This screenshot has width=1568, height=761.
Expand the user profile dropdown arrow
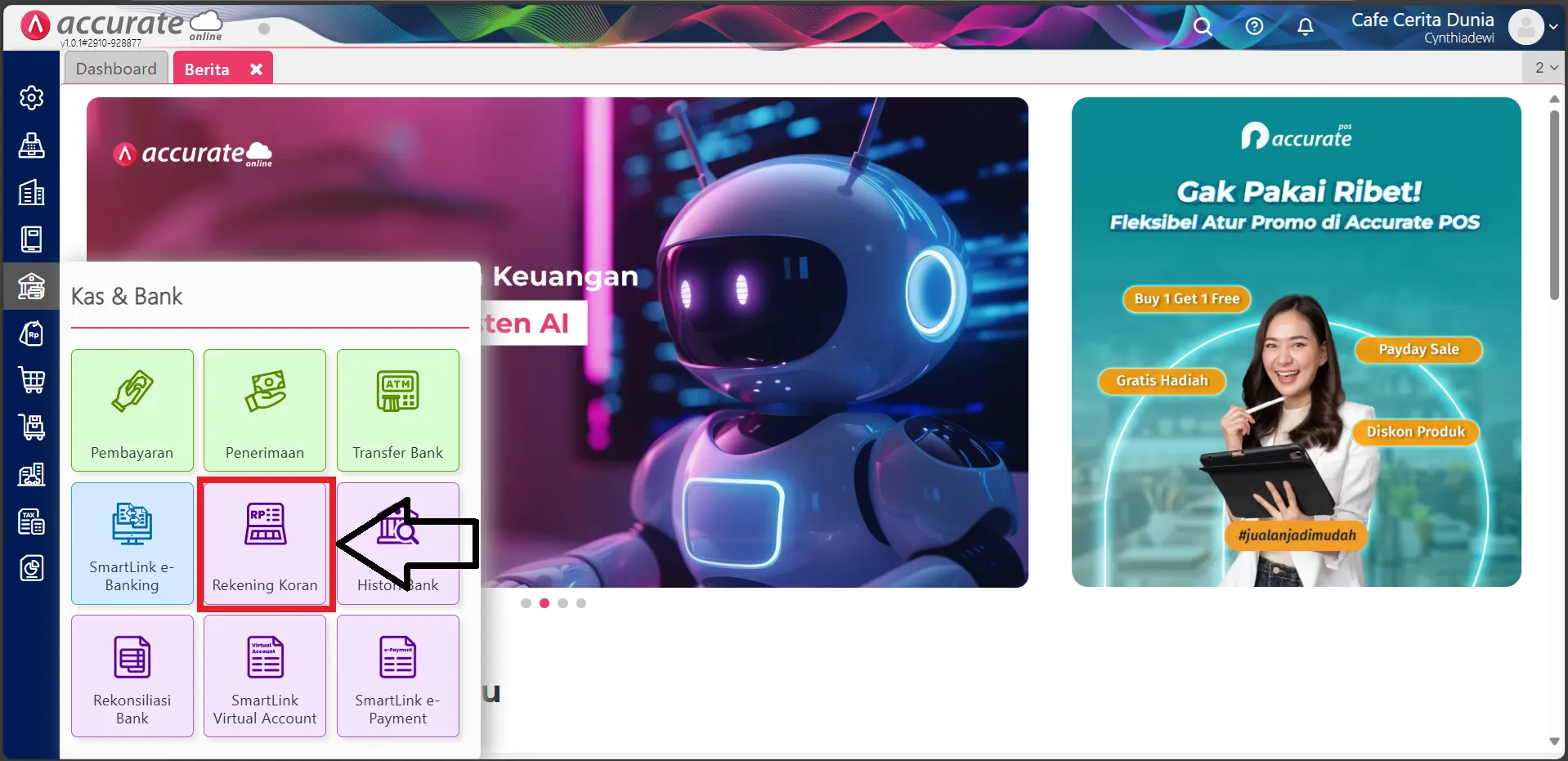click(1553, 27)
